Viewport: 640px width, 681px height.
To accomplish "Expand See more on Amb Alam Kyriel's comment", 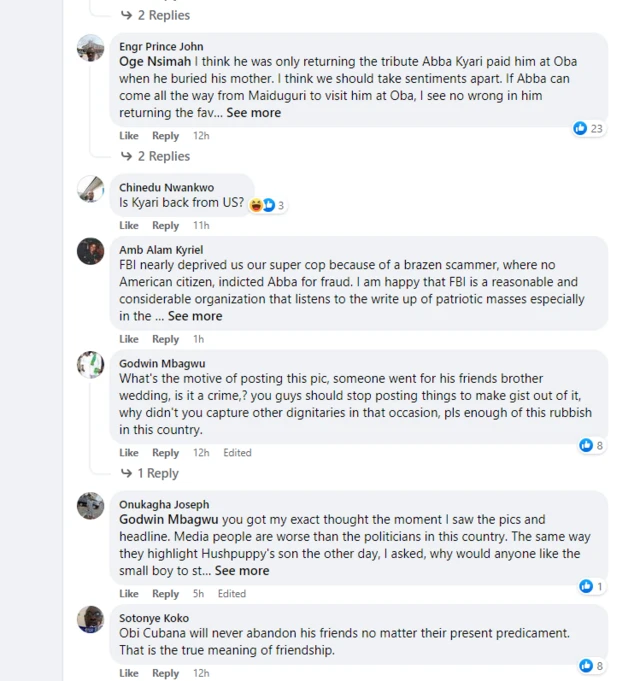I will click(195, 316).
